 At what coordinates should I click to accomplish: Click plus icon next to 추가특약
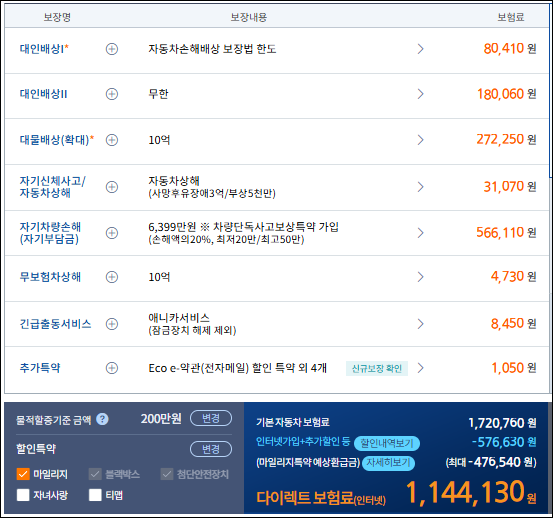coord(112,368)
